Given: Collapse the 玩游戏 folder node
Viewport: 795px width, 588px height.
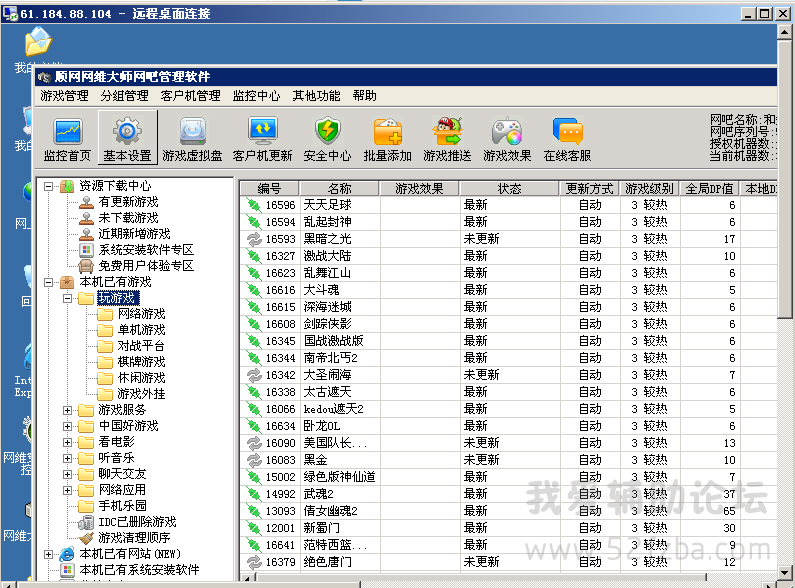Looking at the screenshot, I should coord(67,299).
